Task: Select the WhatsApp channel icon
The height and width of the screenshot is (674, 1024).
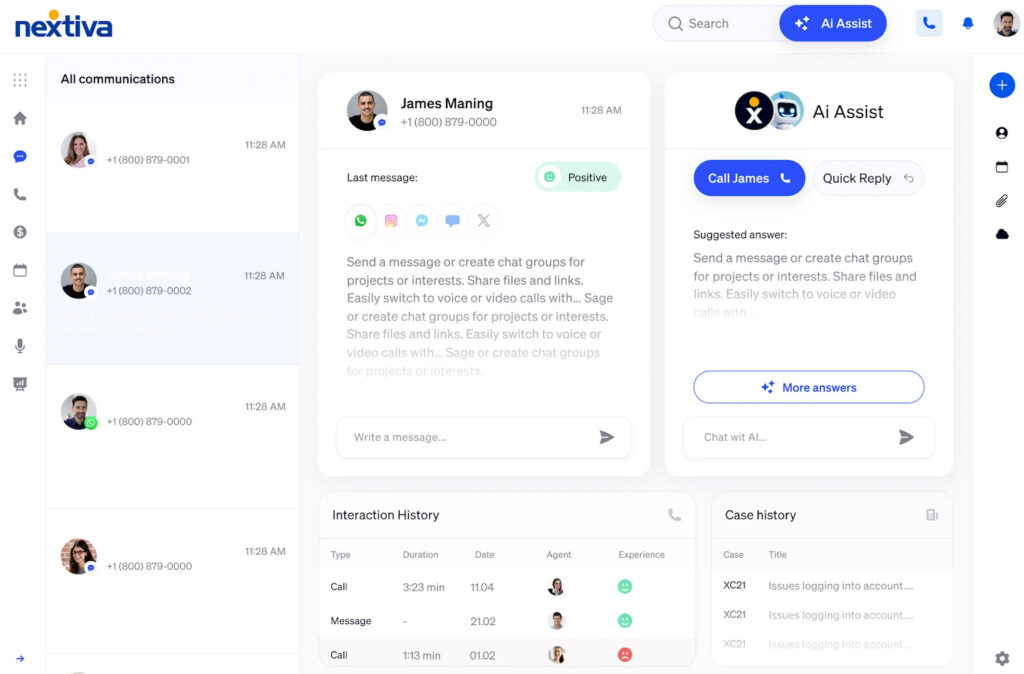Action: [x=360, y=221]
